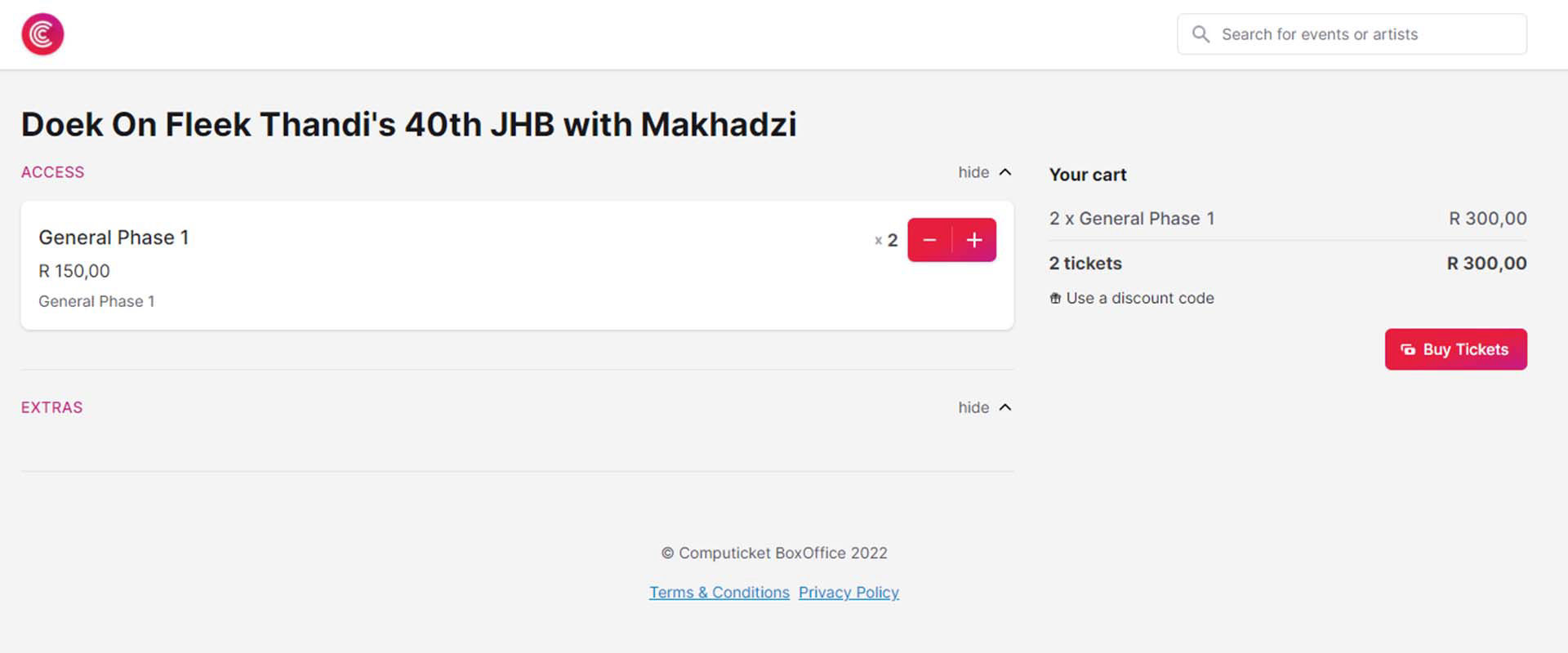Open the Privacy Policy link
The width and height of the screenshot is (1568, 653).
[849, 593]
